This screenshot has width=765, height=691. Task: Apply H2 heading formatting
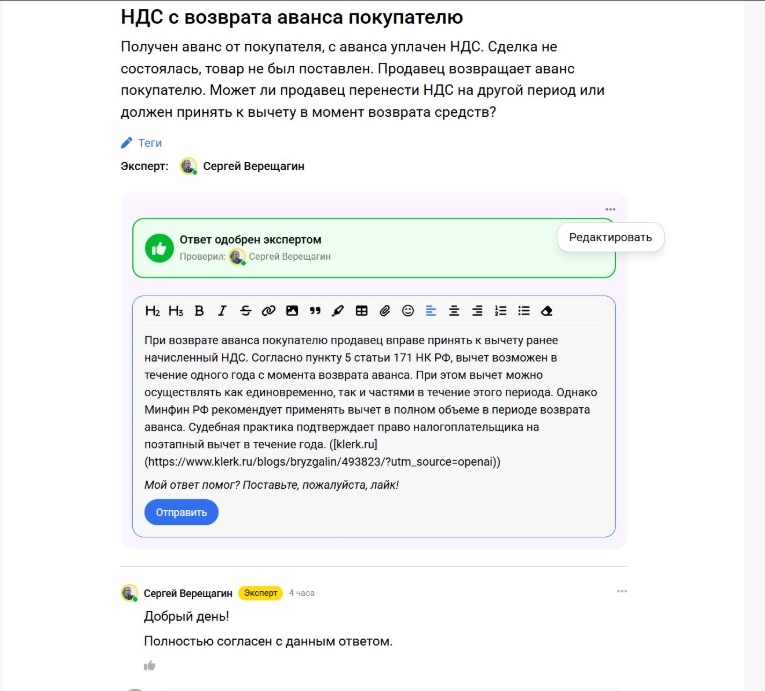[153, 311]
